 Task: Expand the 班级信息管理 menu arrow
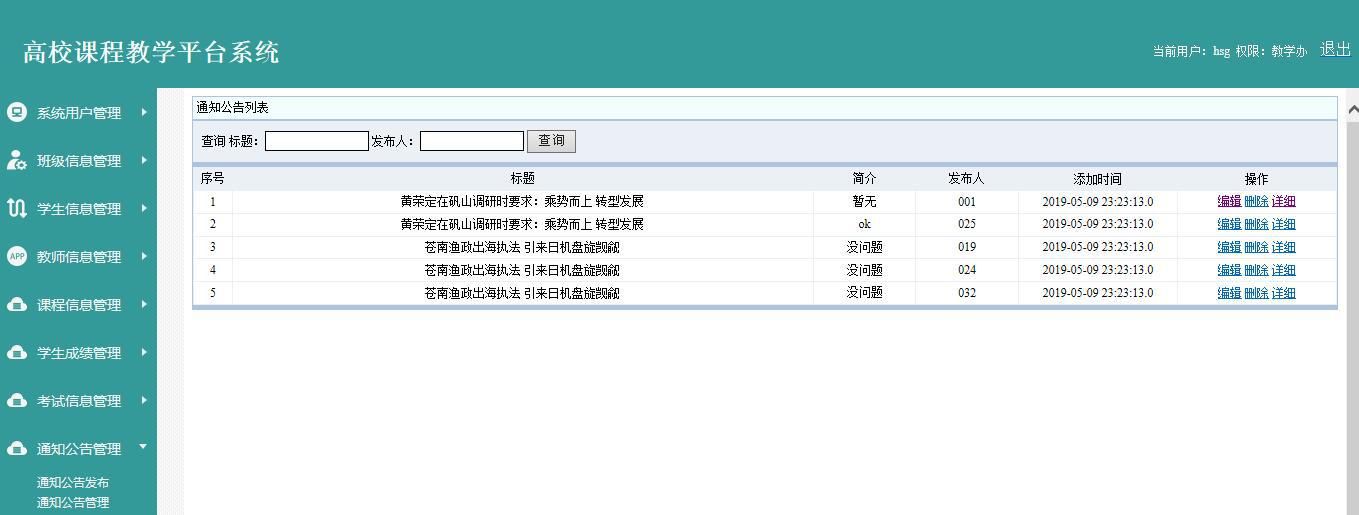144,160
